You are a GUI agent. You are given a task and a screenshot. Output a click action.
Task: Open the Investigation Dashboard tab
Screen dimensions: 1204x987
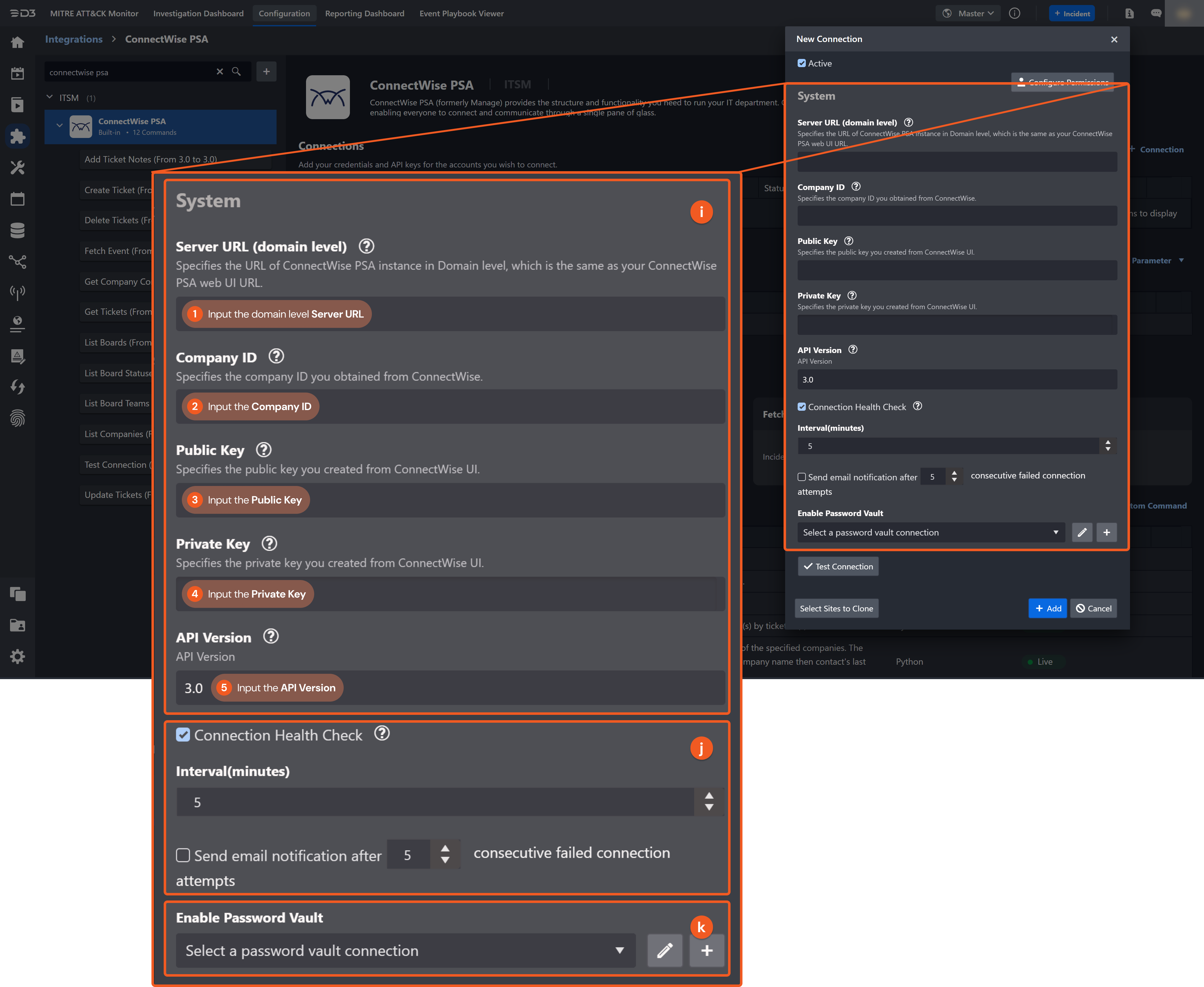pos(198,13)
